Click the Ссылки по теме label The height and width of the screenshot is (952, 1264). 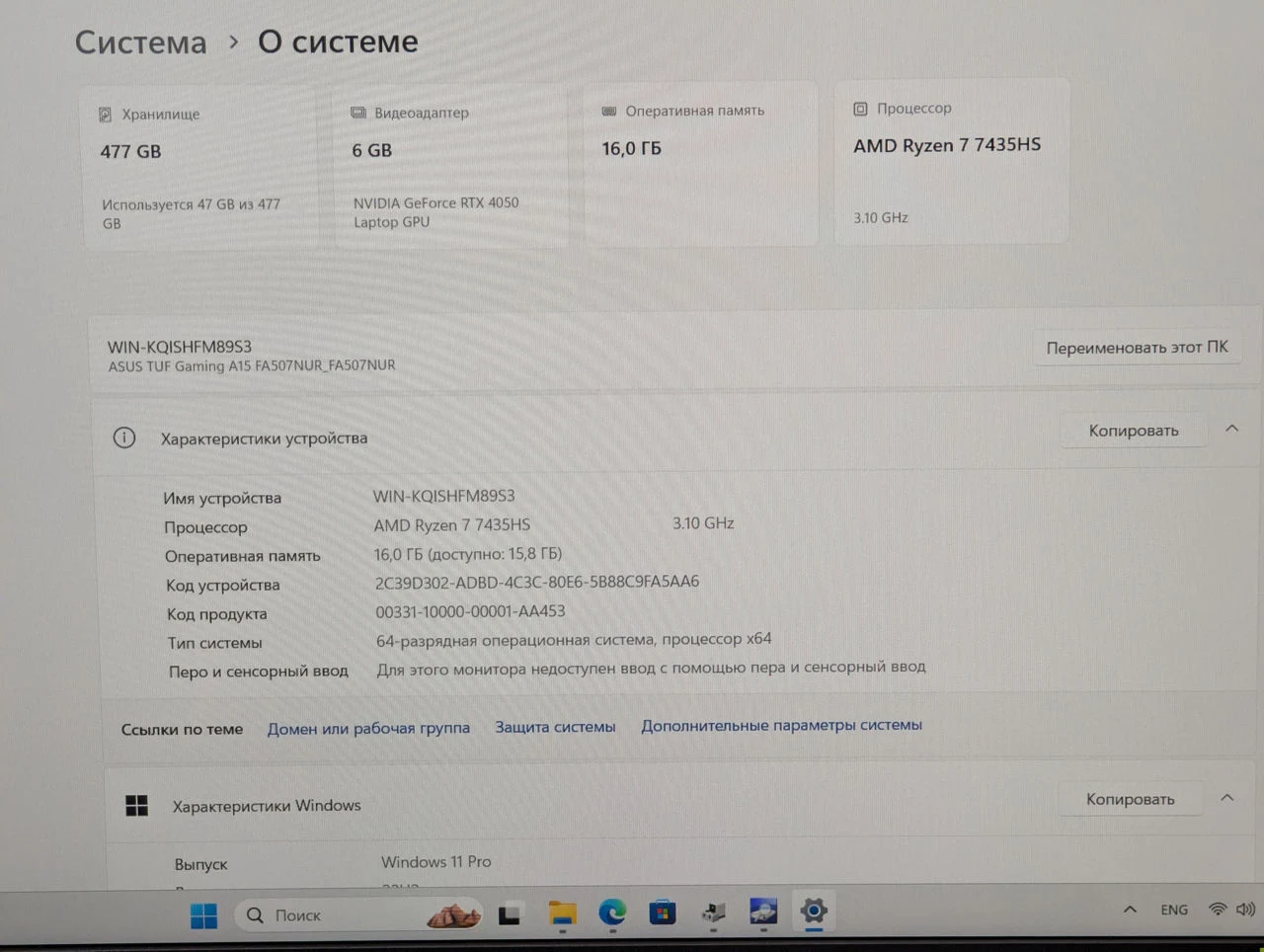[182, 730]
